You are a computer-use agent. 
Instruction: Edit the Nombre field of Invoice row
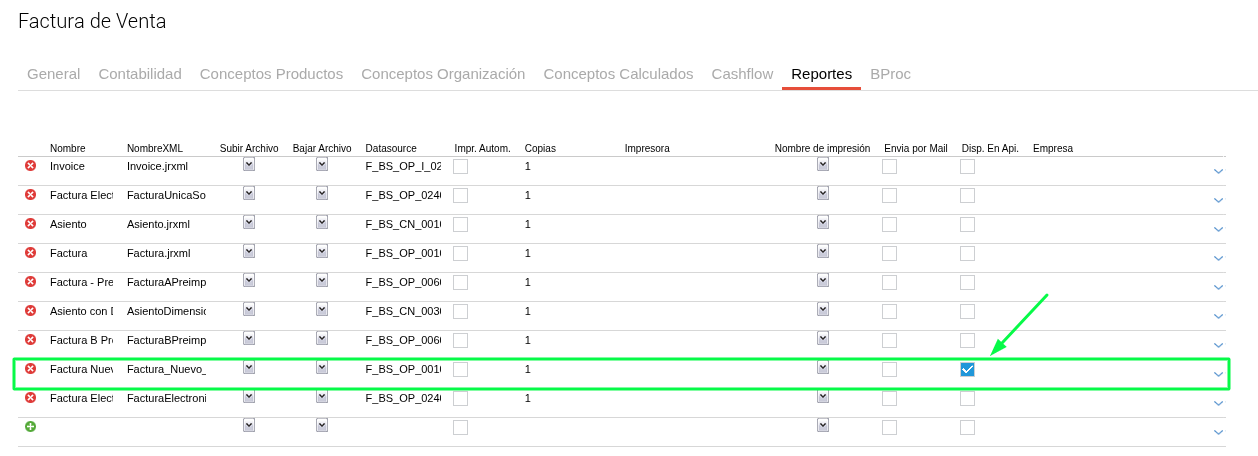(x=81, y=166)
